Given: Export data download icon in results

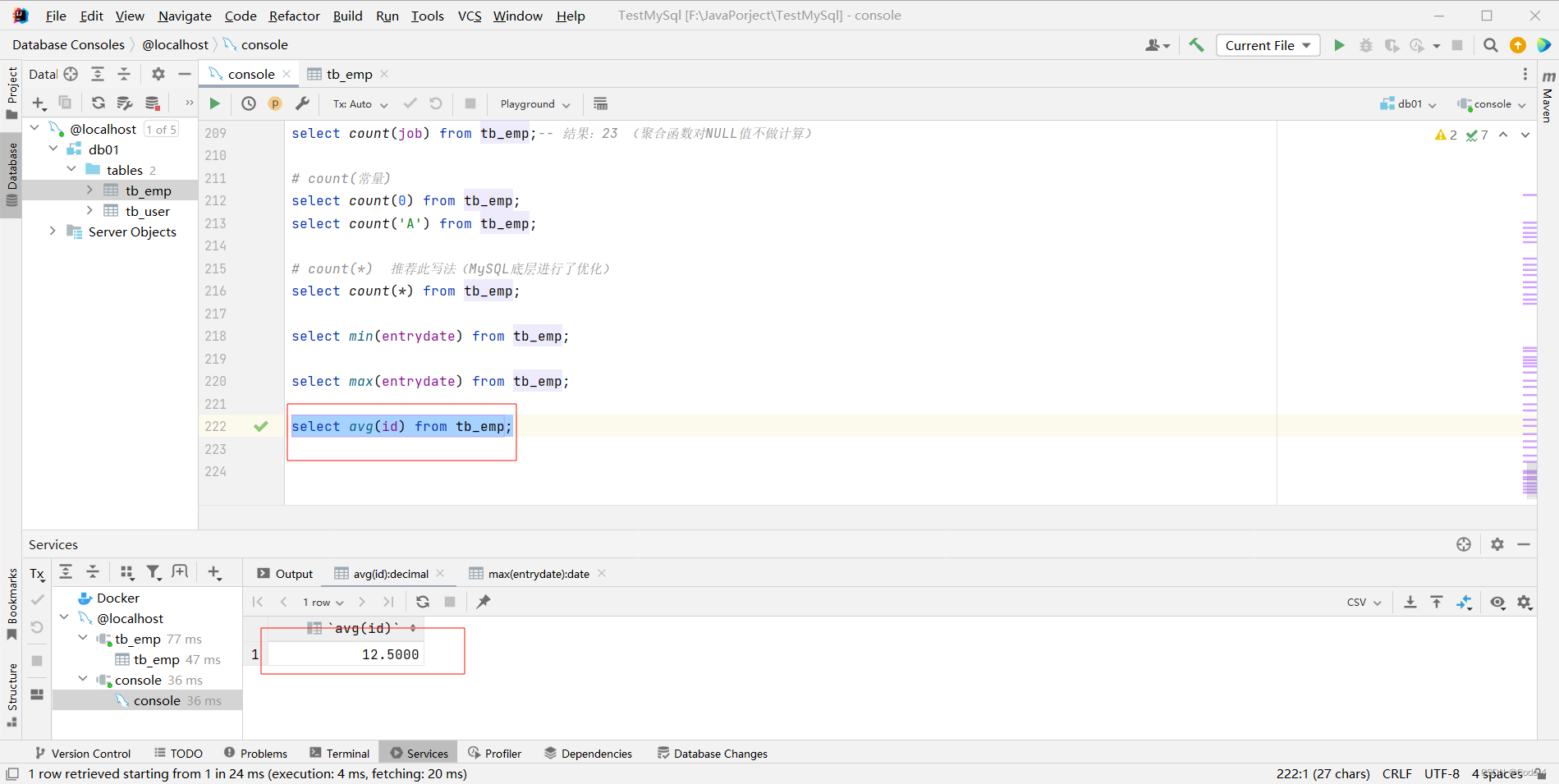Looking at the screenshot, I should pos(1410,602).
